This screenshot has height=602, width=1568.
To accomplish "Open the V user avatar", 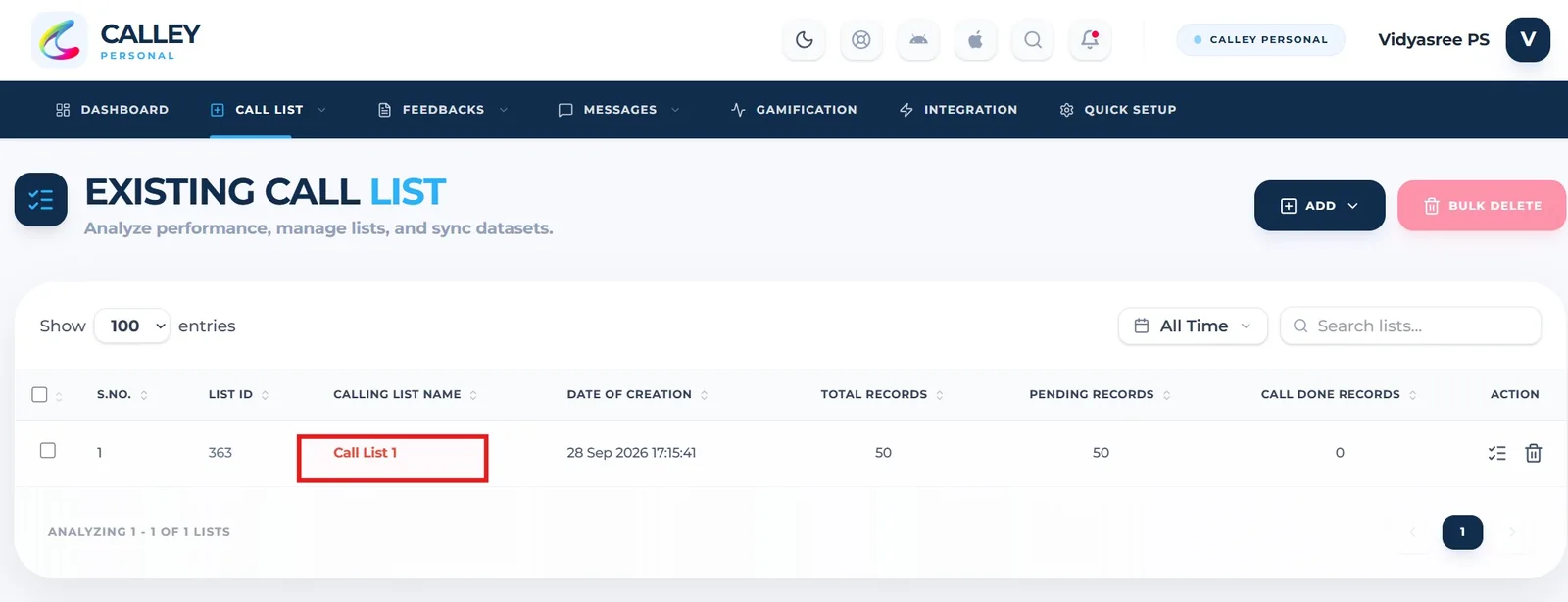I will [1528, 40].
